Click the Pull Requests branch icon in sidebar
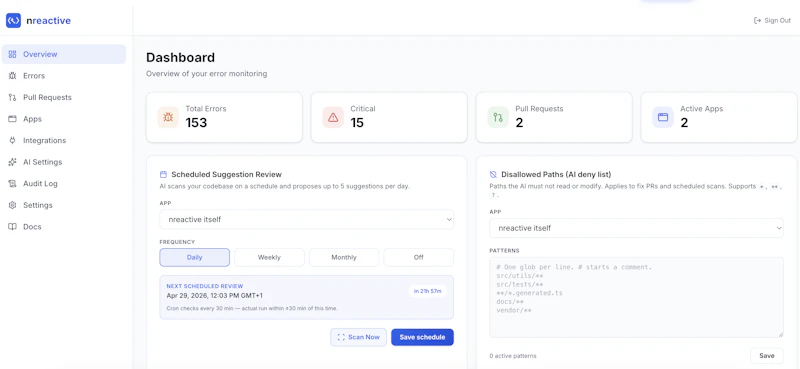Viewport: 800px width, 369px height. pyautogui.click(x=13, y=97)
